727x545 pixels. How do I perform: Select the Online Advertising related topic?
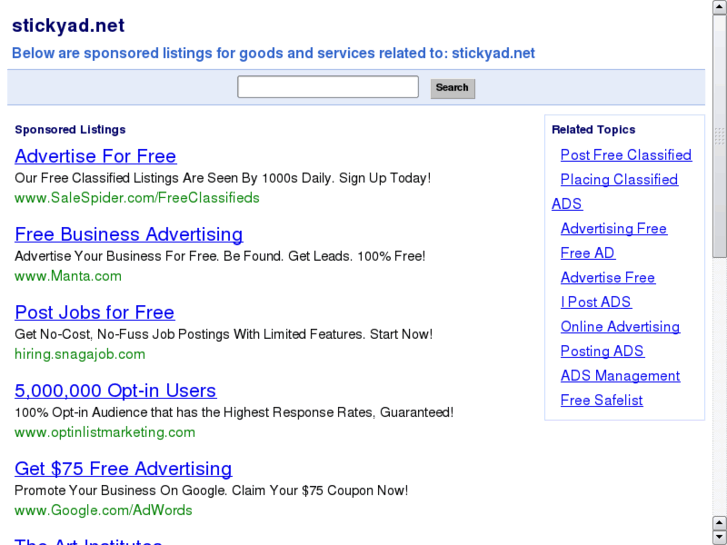coord(620,326)
